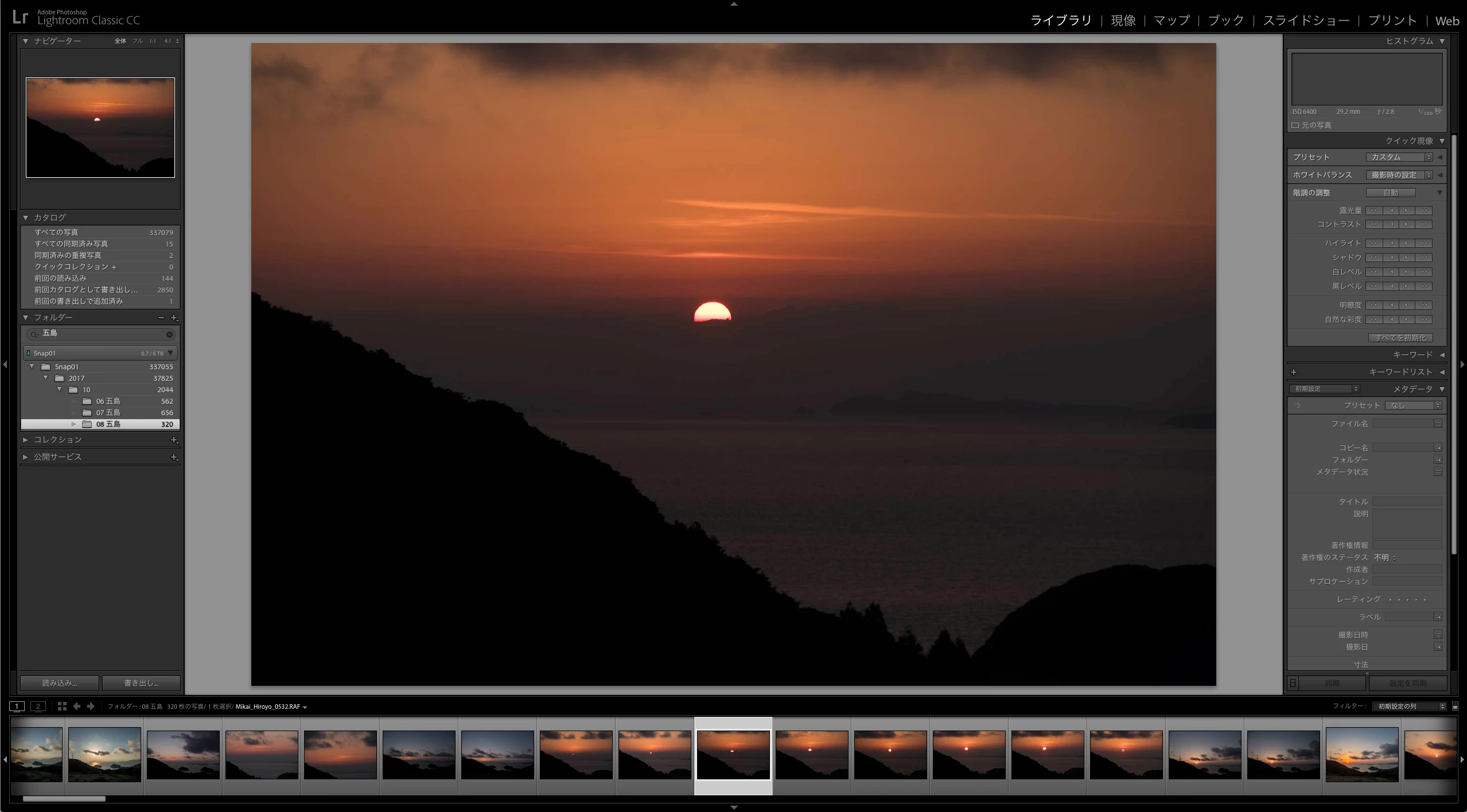Toggle the sync switch left of 同期 button
Viewport: 1467px width, 812px height.
pos(1293,683)
